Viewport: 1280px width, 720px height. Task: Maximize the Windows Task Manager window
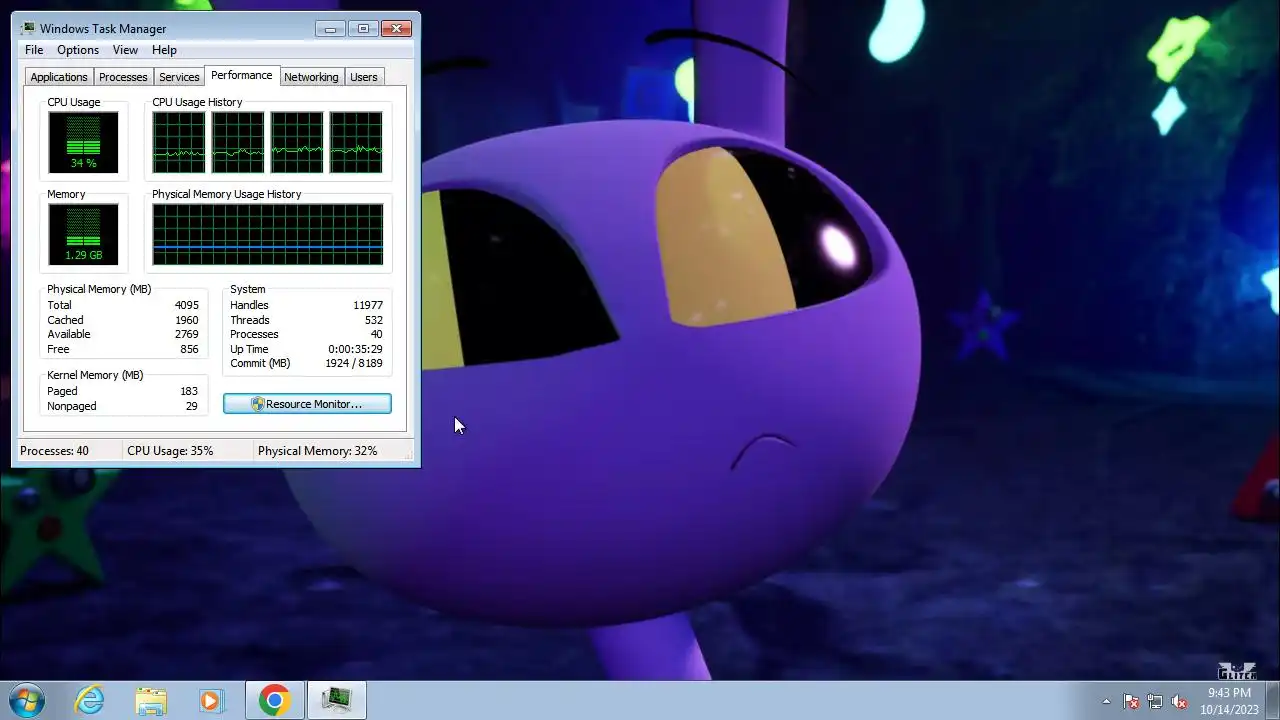363,28
